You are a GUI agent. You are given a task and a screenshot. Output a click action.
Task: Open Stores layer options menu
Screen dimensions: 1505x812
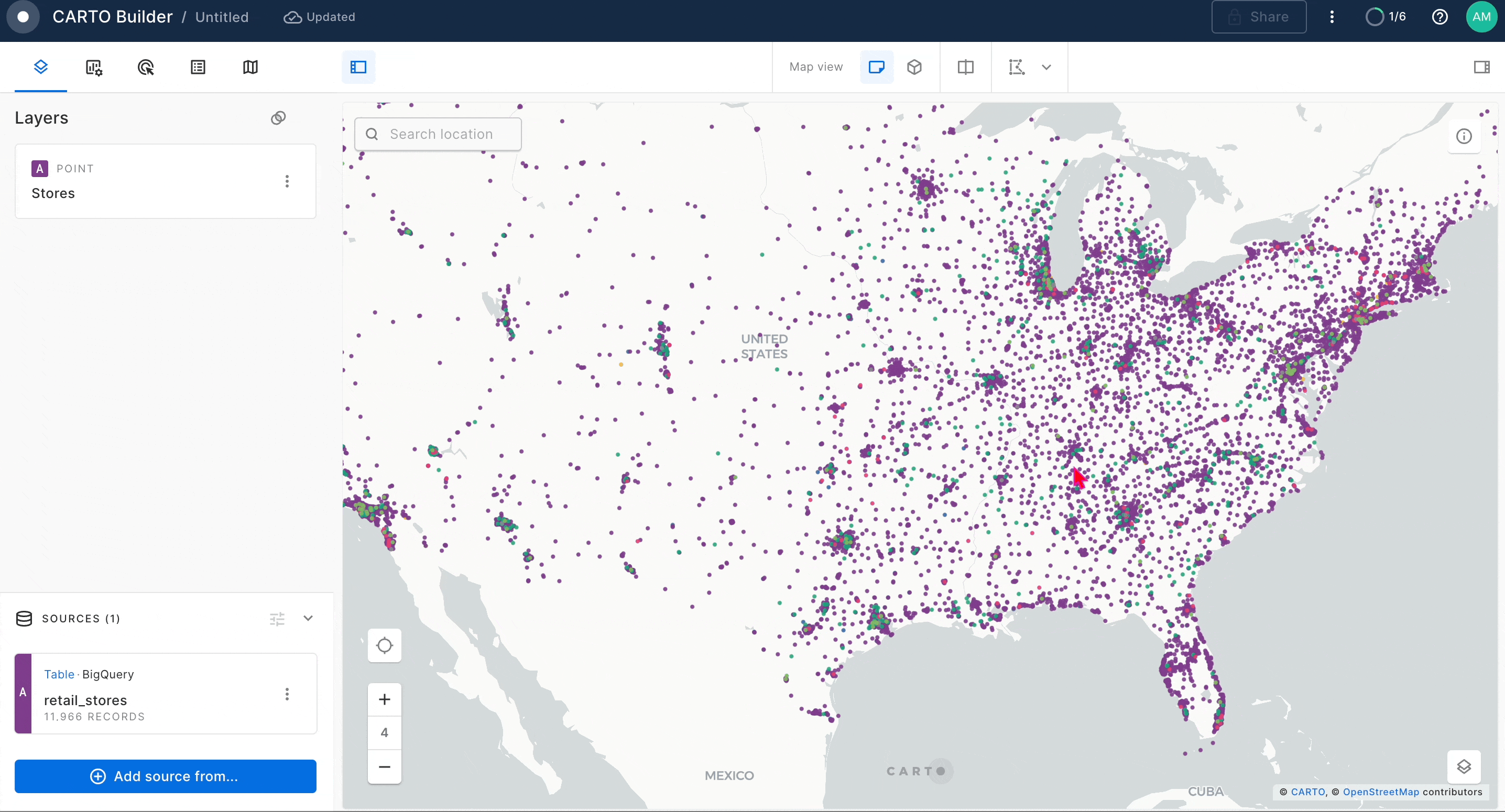(x=287, y=181)
